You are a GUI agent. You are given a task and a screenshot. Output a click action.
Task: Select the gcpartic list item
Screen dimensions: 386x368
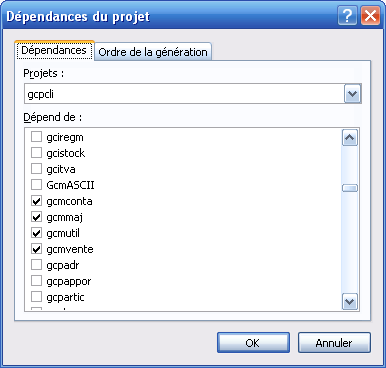tap(65, 297)
